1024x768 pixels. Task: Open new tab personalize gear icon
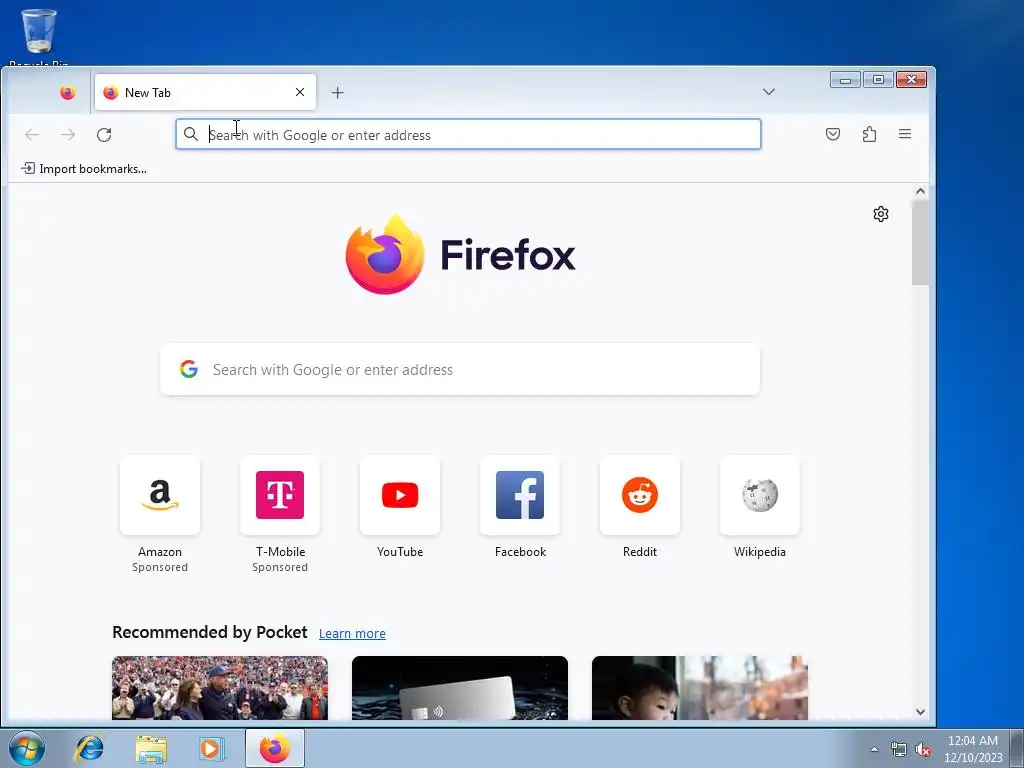click(880, 214)
